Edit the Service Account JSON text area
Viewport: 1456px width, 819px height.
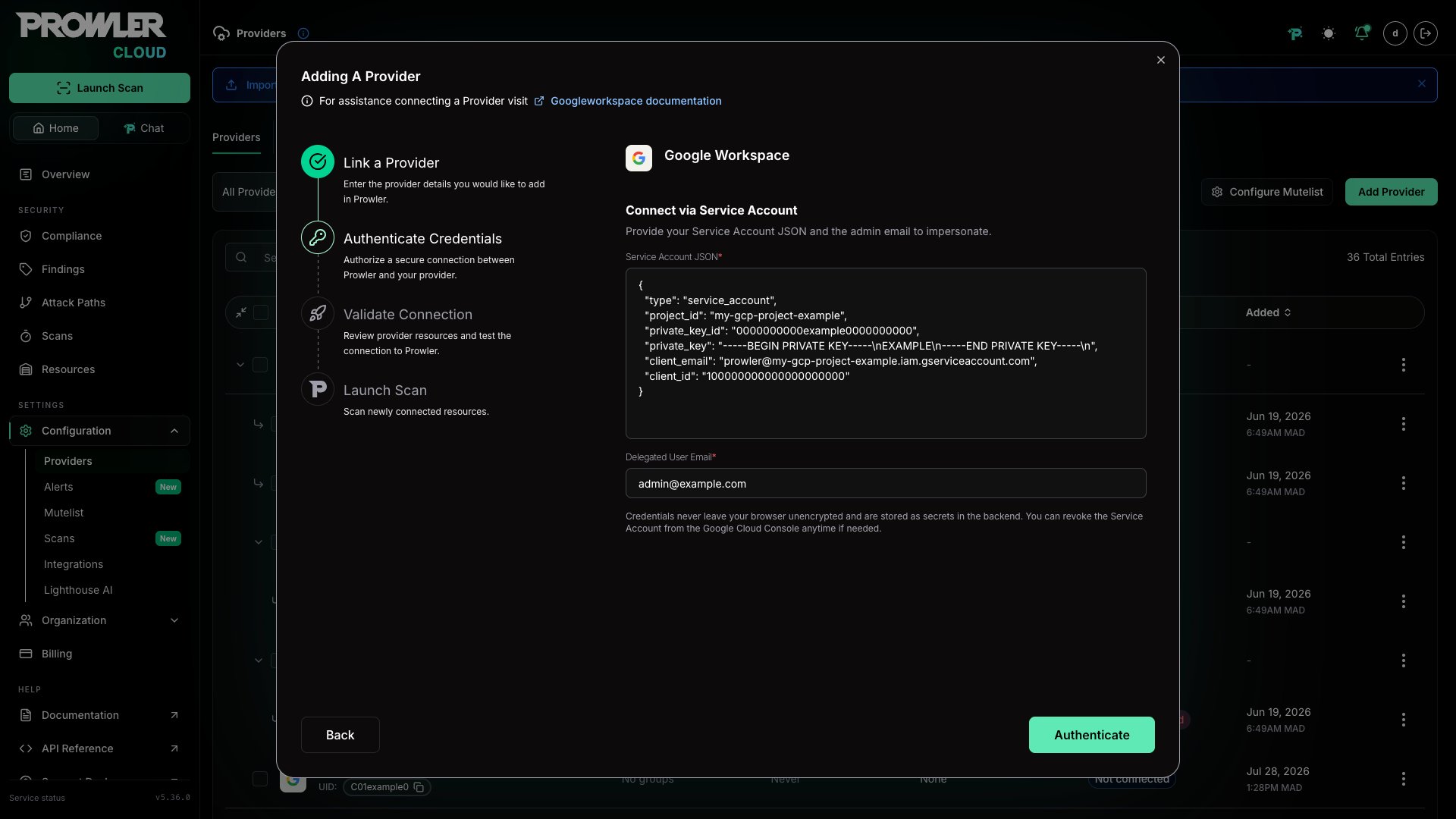point(886,353)
